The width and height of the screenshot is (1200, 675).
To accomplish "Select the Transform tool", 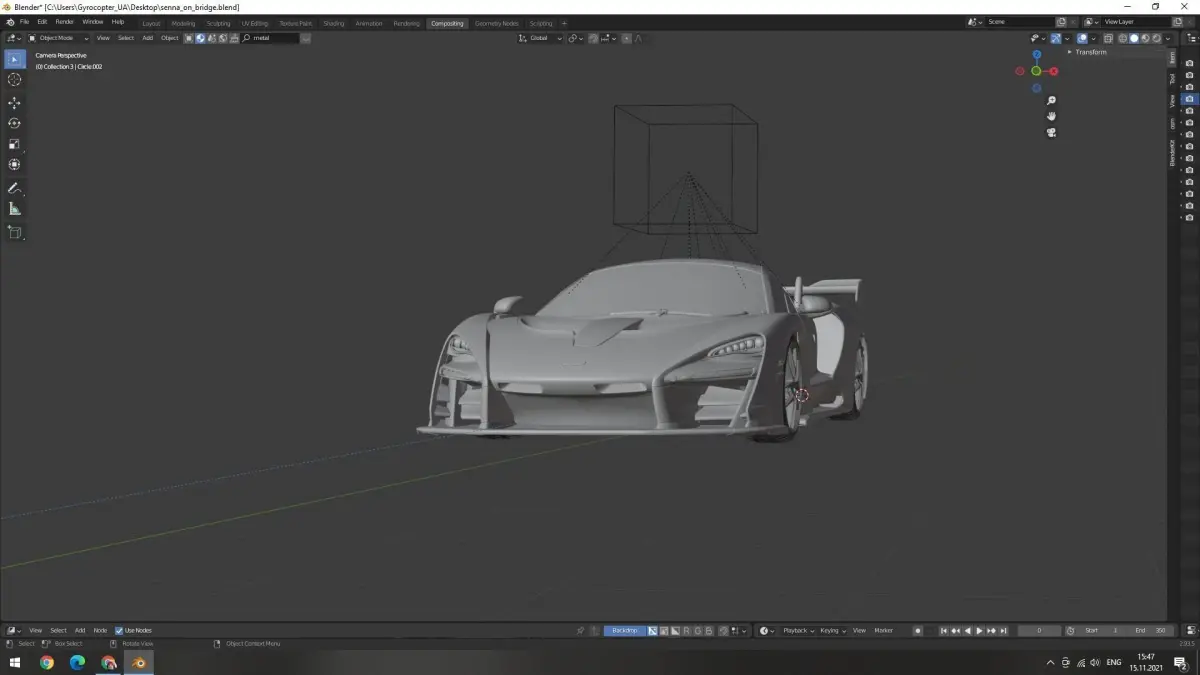I will pyautogui.click(x=14, y=164).
